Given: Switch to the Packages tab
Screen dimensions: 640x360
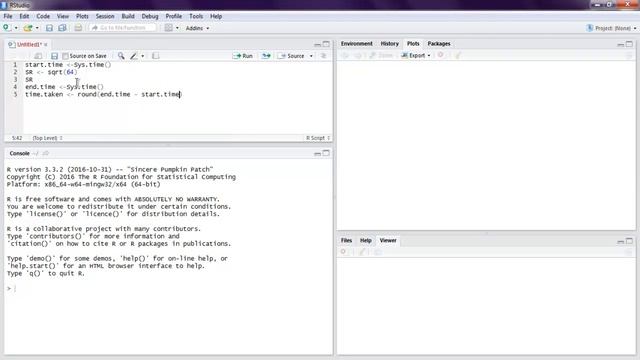Looking at the screenshot, I should coord(439,44).
